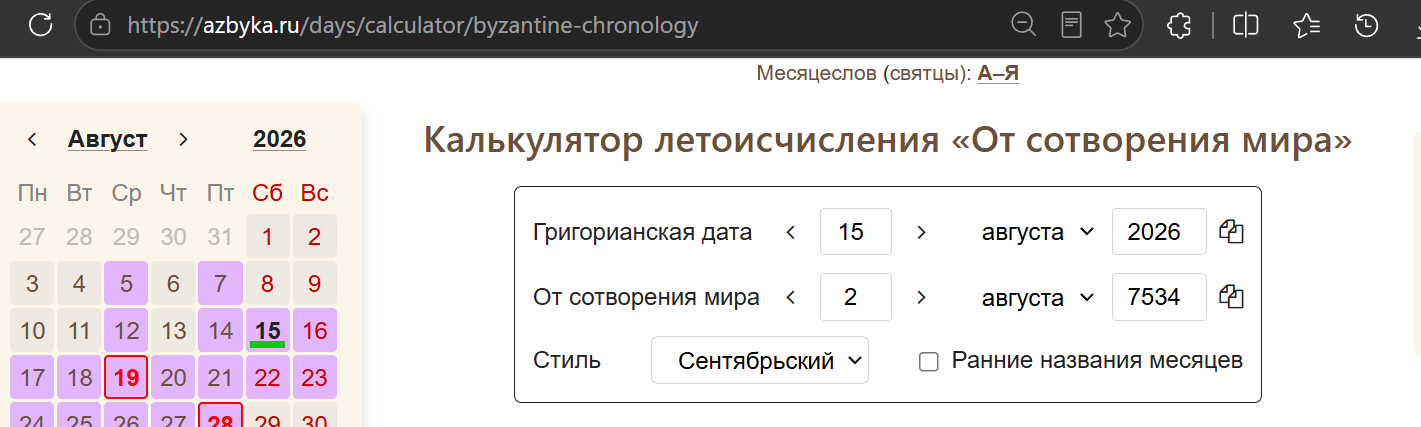Advance the calendar to next month arrow
1421x427 pixels.
coord(183,139)
